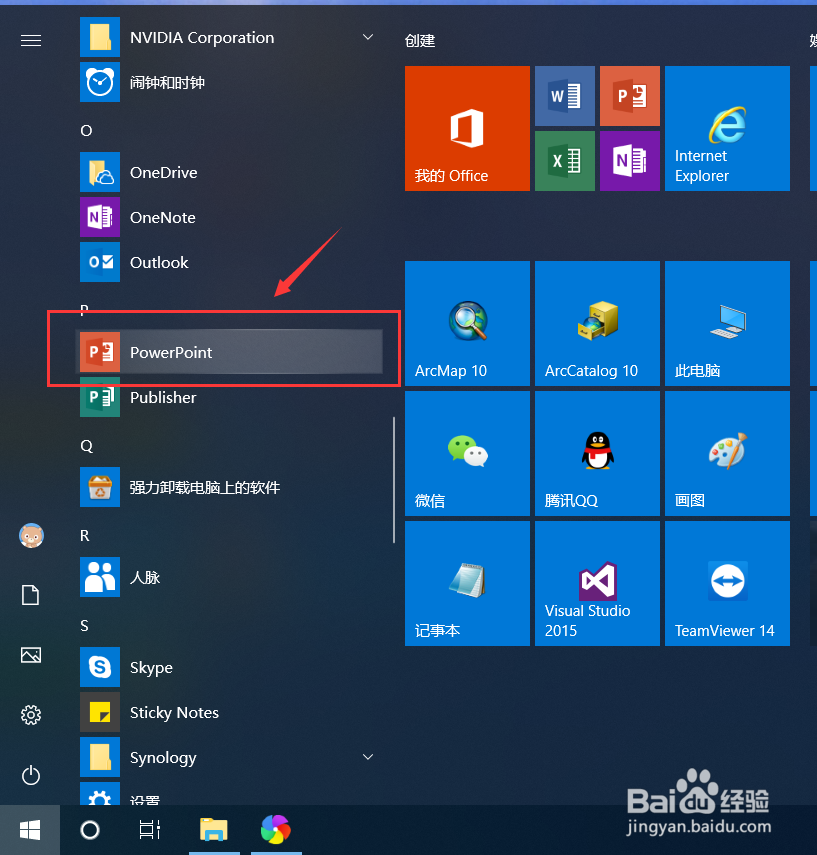The height and width of the screenshot is (855, 817).
Task: Open Sticky Notes from the app list
Action: pyautogui.click(x=229, y=712)
